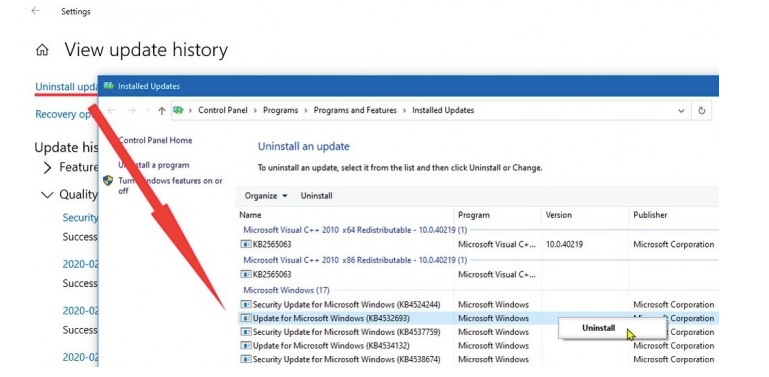
Task: Open the Uninstall a program link
Action: (x=154, y=165)
